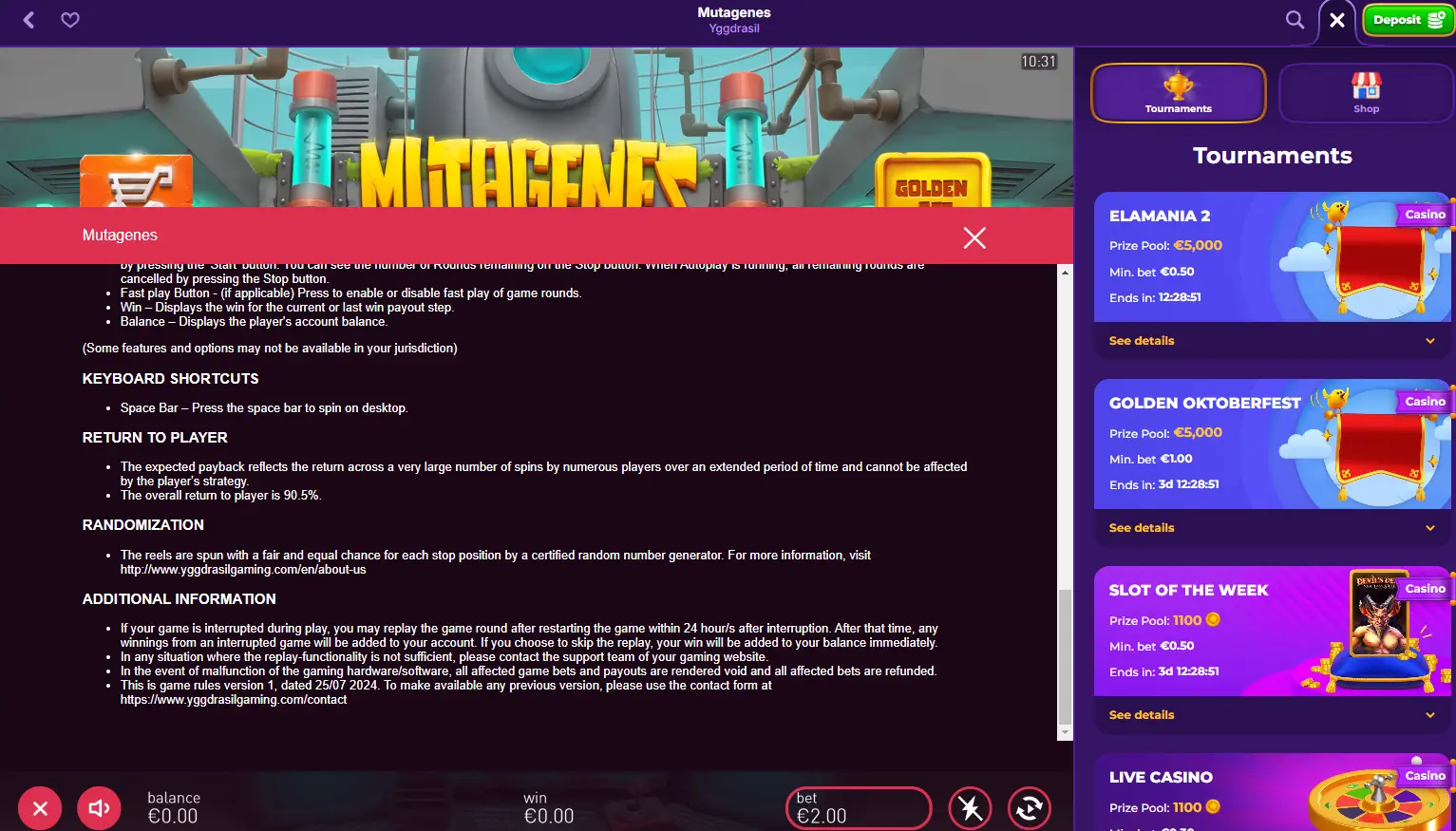Click Casino tag on ELAMANIA 2
Screen dimensions: 1456x831
tap(1425, 215)
